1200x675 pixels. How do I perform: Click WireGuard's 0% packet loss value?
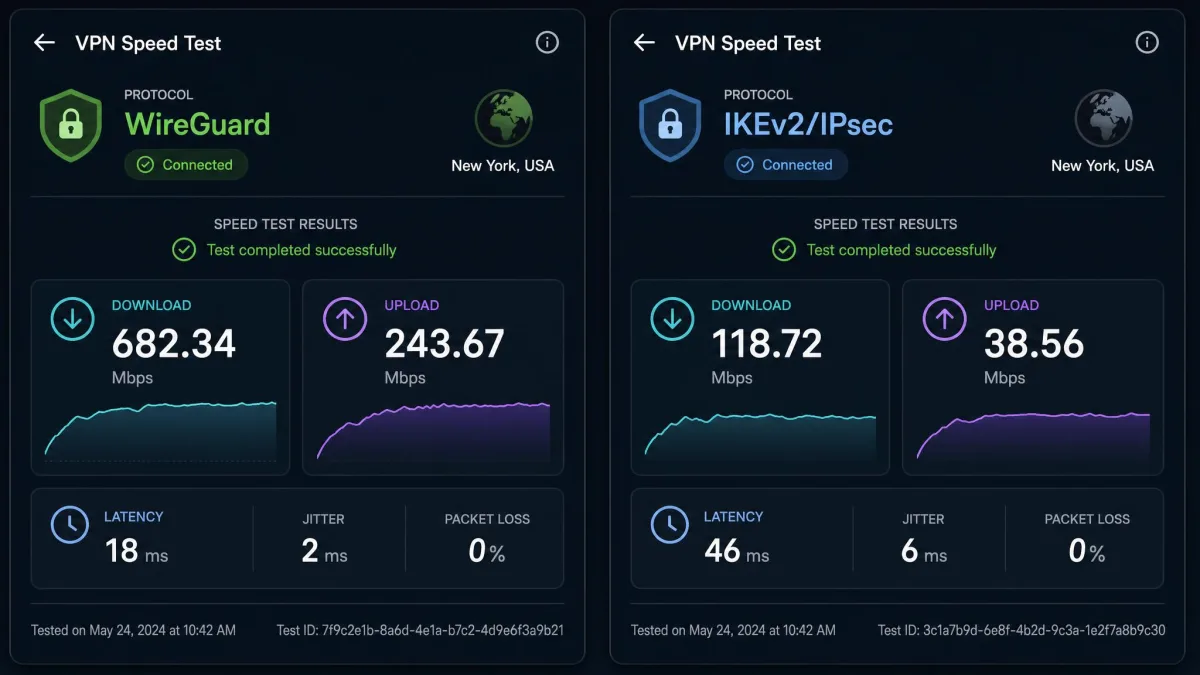(487, 551)
